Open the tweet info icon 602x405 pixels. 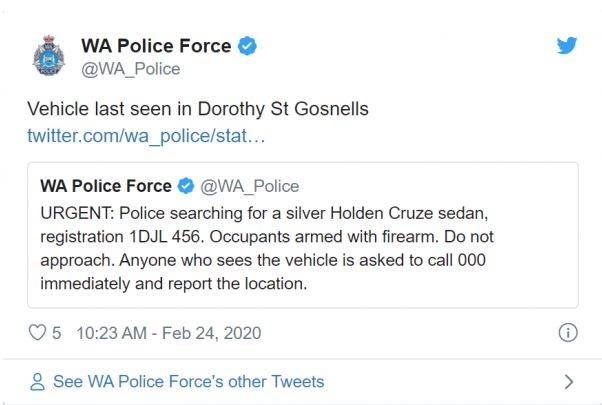coord(568,332)
